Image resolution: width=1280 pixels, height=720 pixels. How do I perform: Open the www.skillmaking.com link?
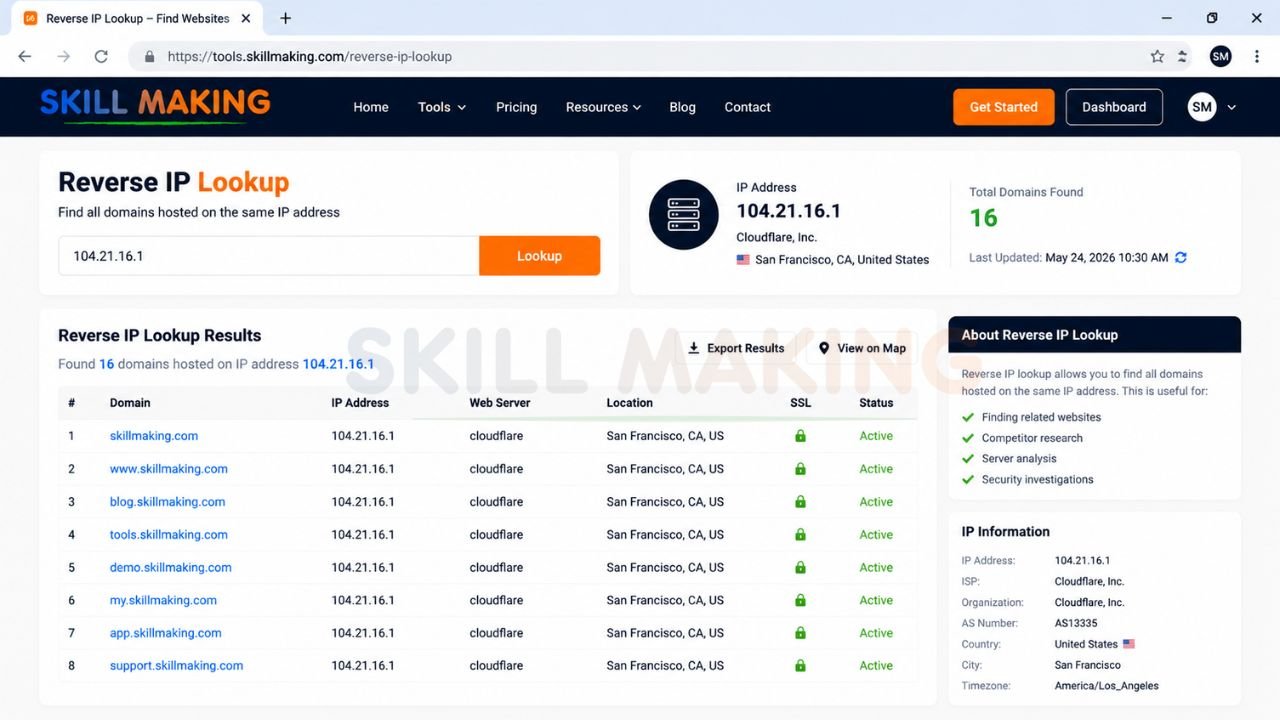tap(169, 469)
